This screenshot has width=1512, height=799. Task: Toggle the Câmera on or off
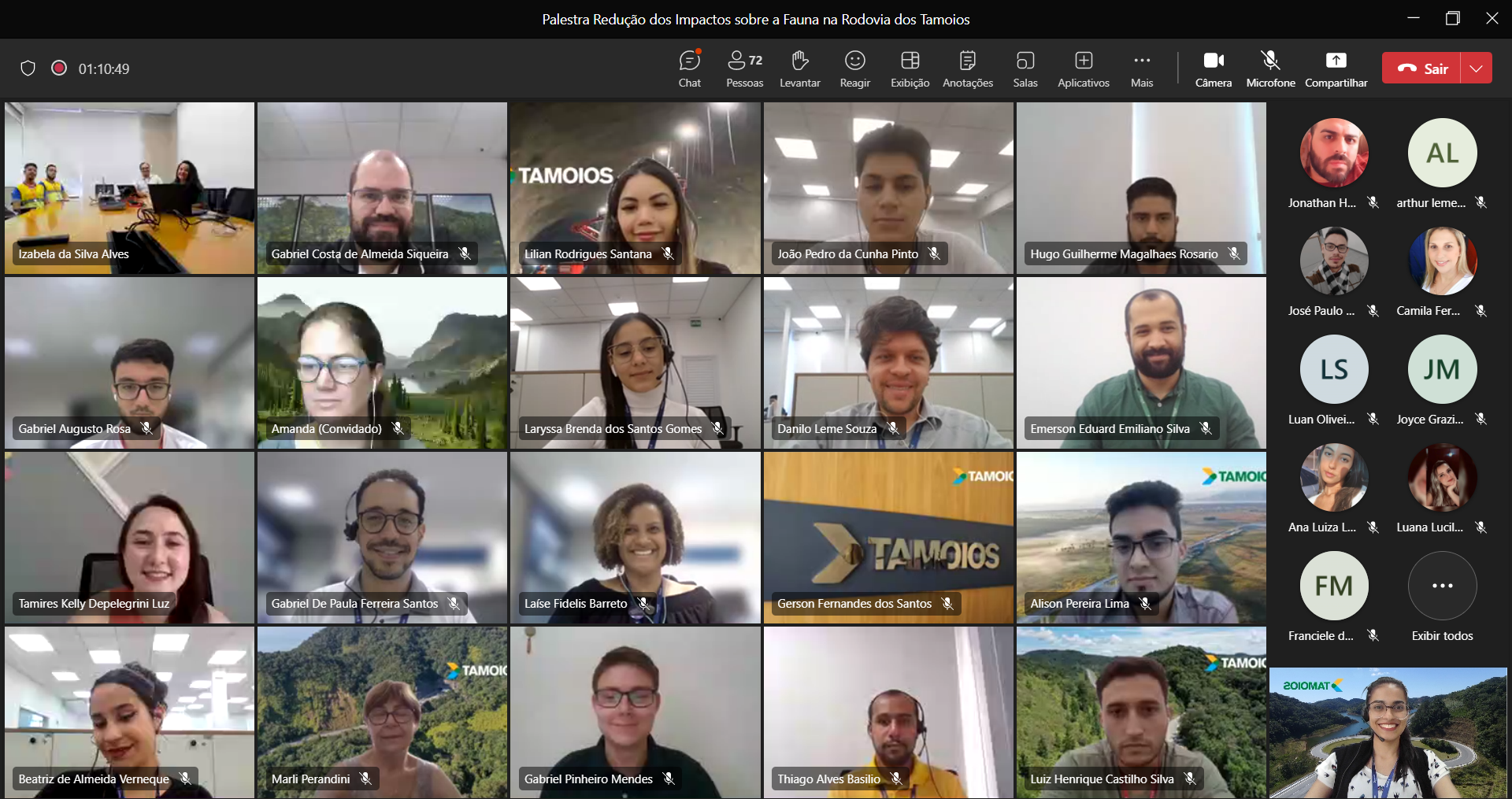coord(1213,68)
